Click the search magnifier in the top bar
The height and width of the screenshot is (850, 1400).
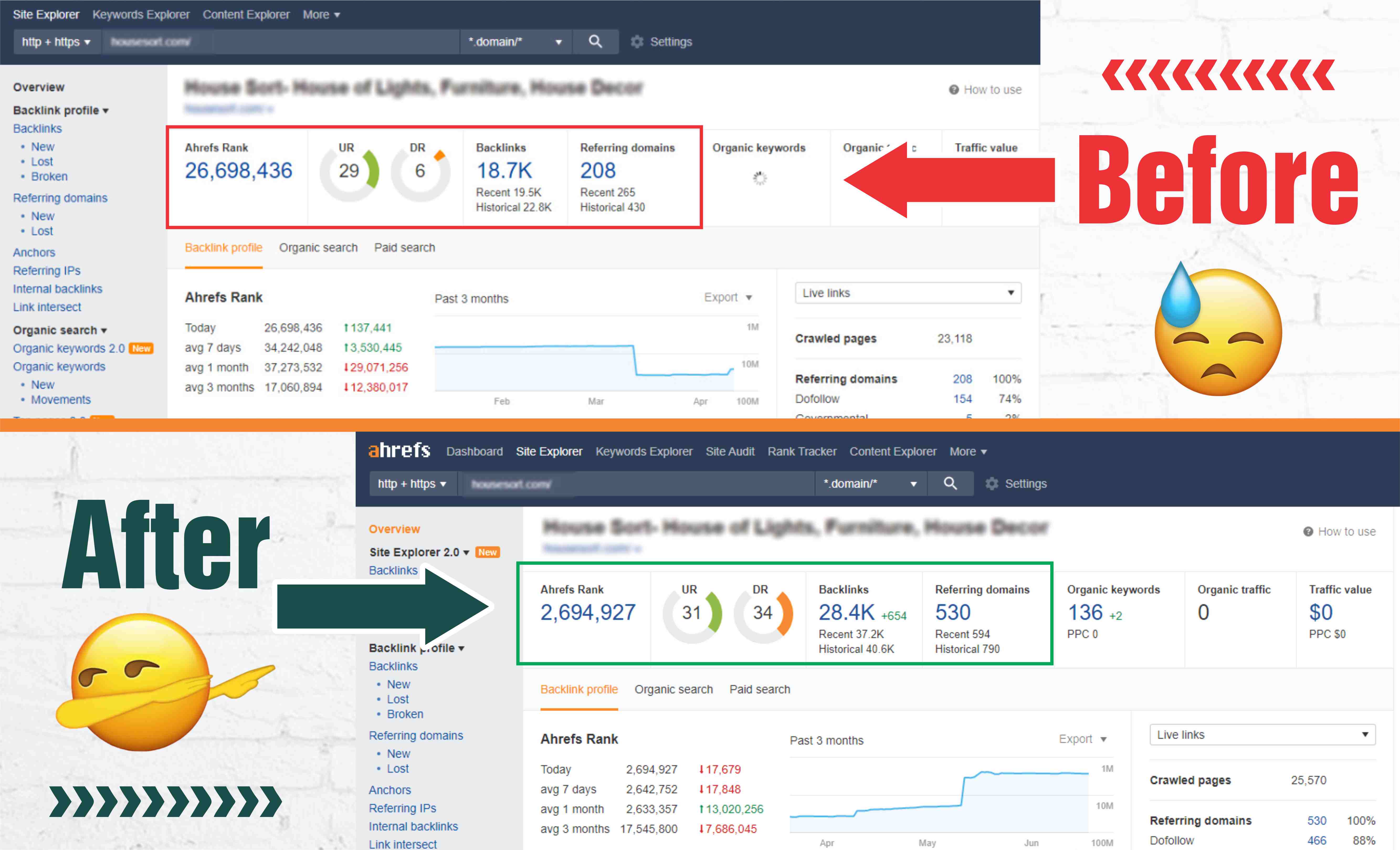(x=595, y=41)
